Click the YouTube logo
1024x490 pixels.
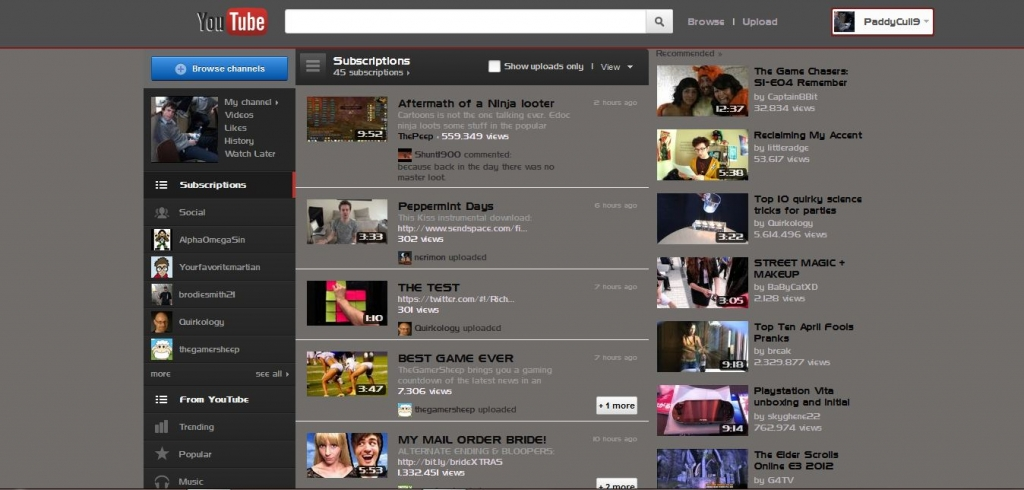(232, 22)
